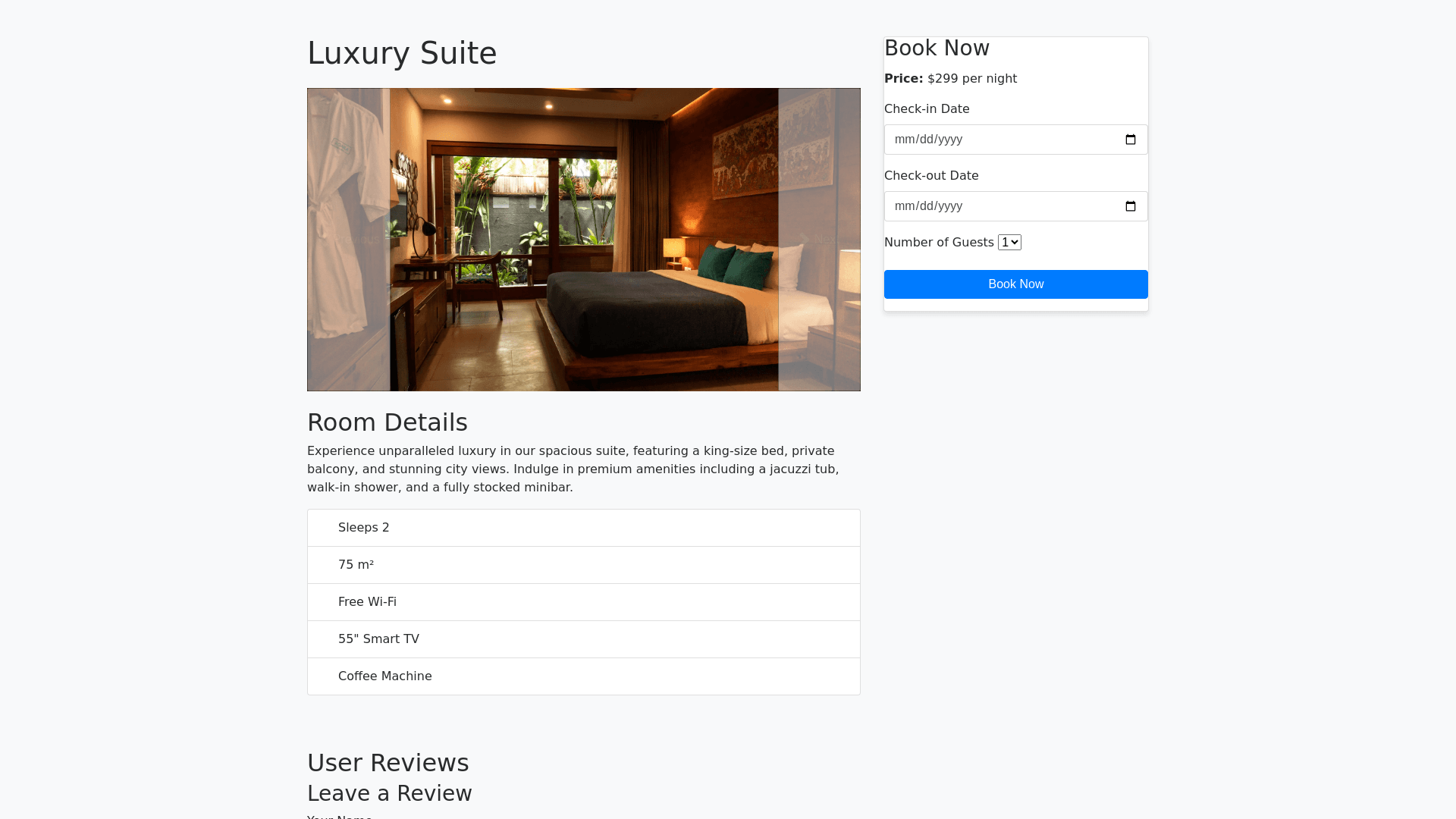Select the 75 m² list item
Image resolution: width=1456 pixels, height=819 pixels.
584,565
